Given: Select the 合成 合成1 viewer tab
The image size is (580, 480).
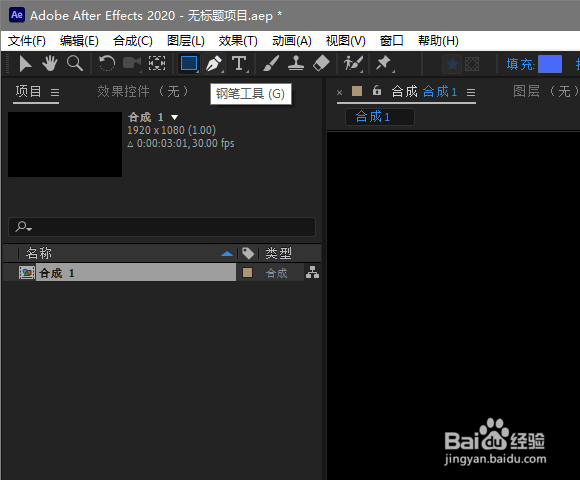Looking at the screenshot, I should 424,91.
